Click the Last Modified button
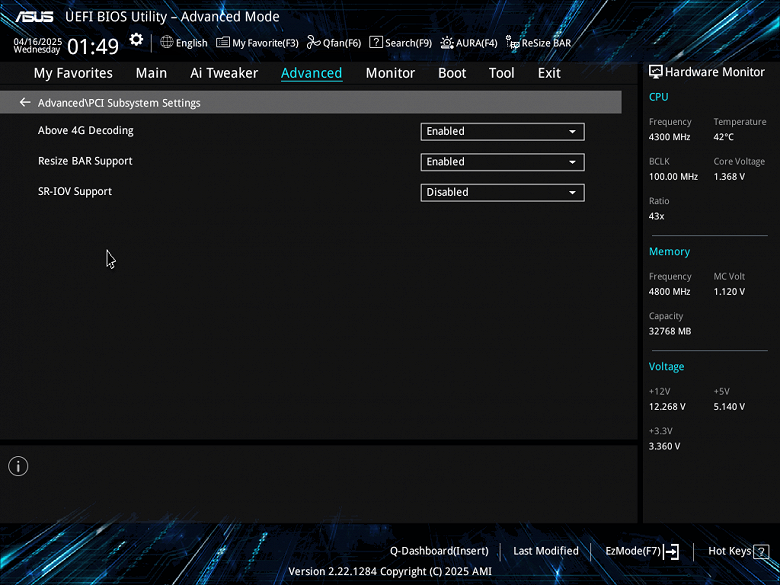 [546, 551]
